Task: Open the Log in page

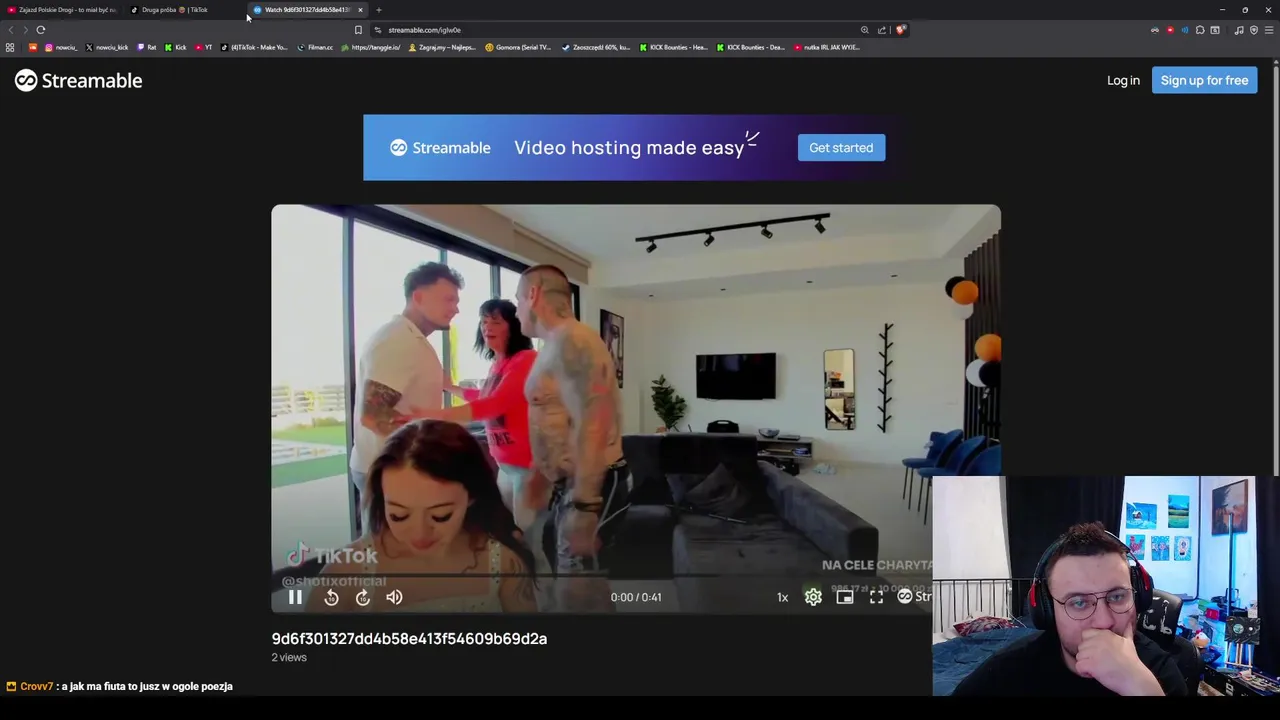Action: (x=1123, y=80)
